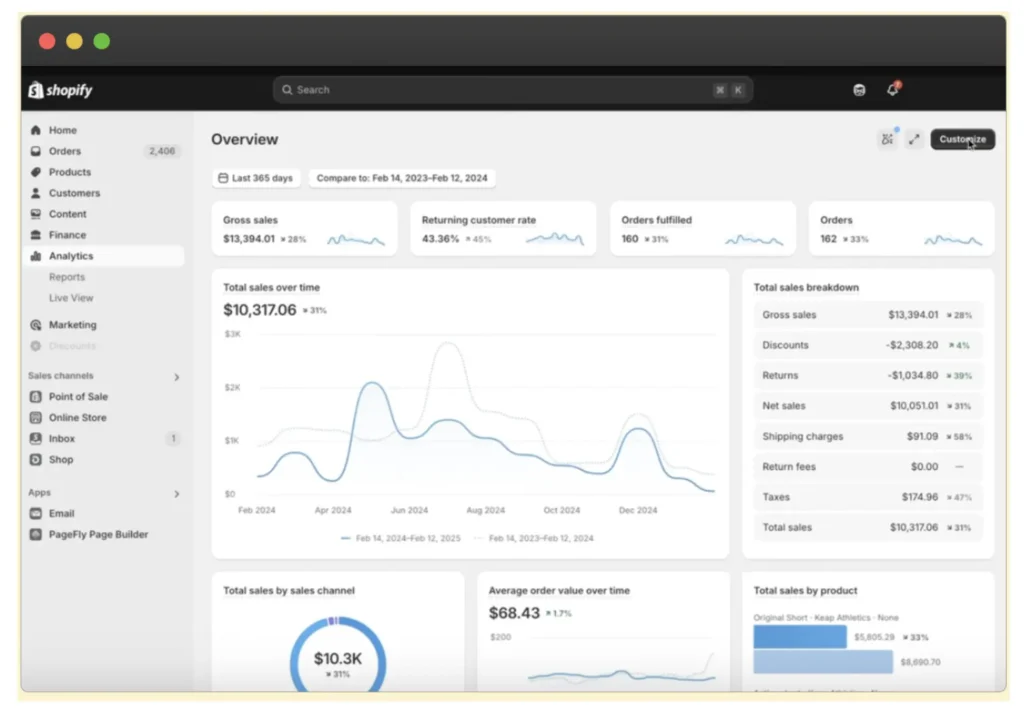Viewport: 1024px width, 714px height.
Task: Click the store icon beside the bell
Action: click(859, 90)
